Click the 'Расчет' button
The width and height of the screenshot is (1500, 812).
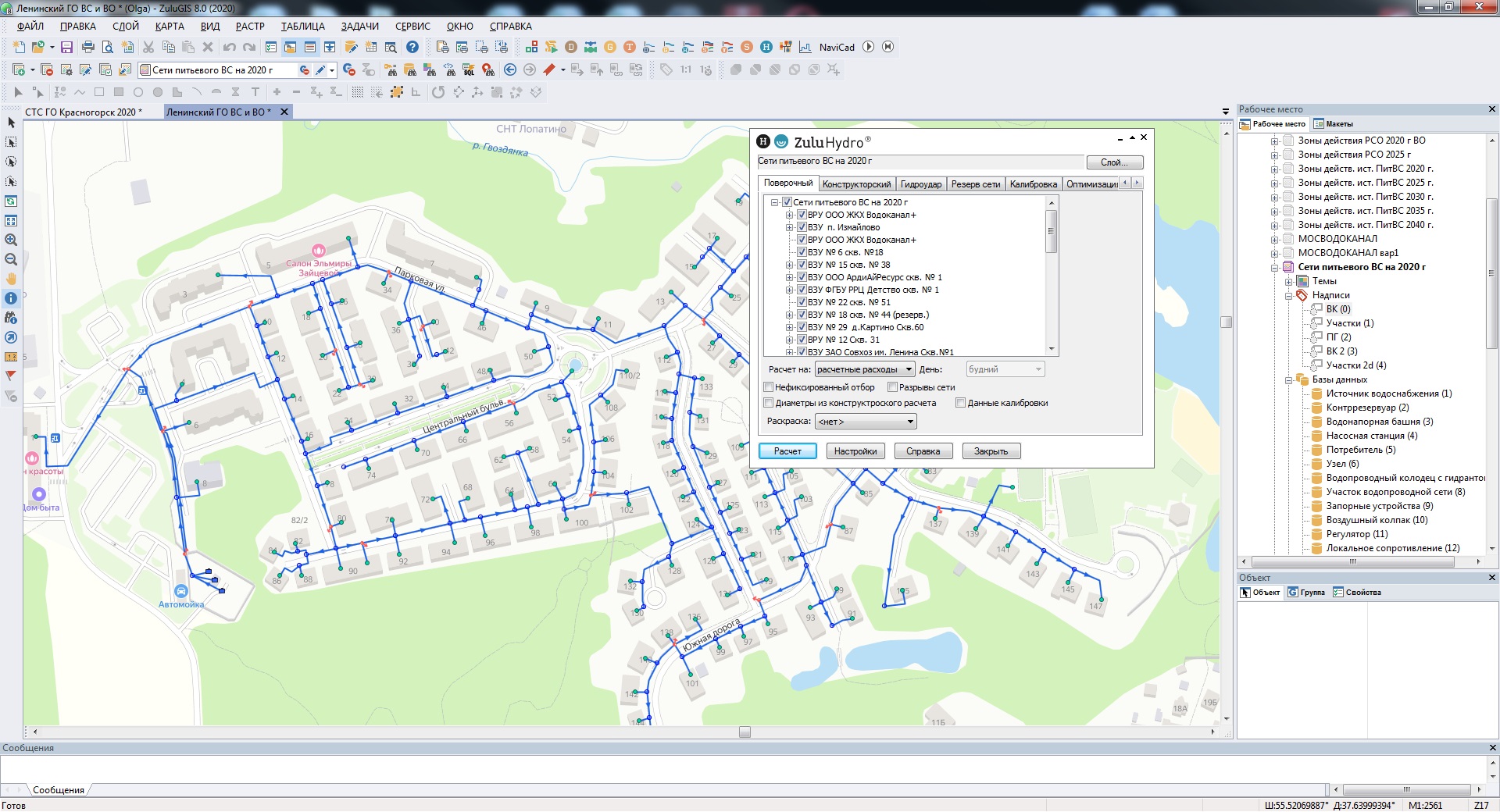[787, 451]
